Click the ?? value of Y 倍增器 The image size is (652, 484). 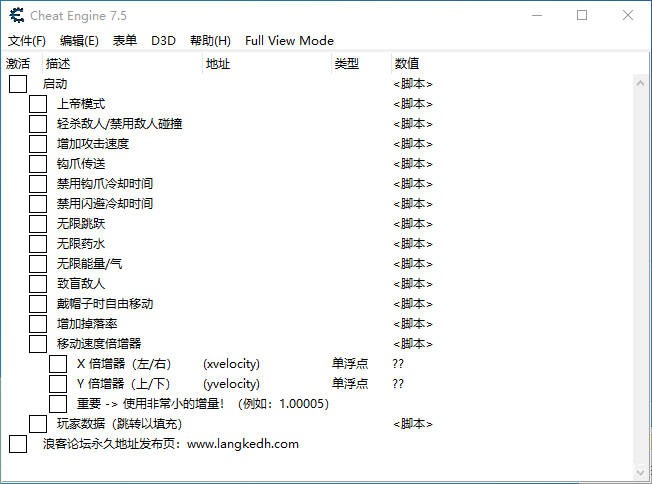click(x=398, y=383)
